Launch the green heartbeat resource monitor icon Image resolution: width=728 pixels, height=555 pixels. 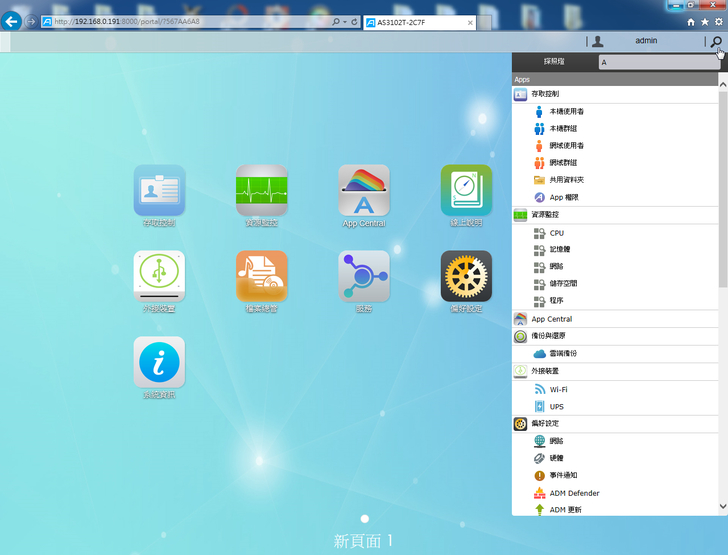point(261,191)
